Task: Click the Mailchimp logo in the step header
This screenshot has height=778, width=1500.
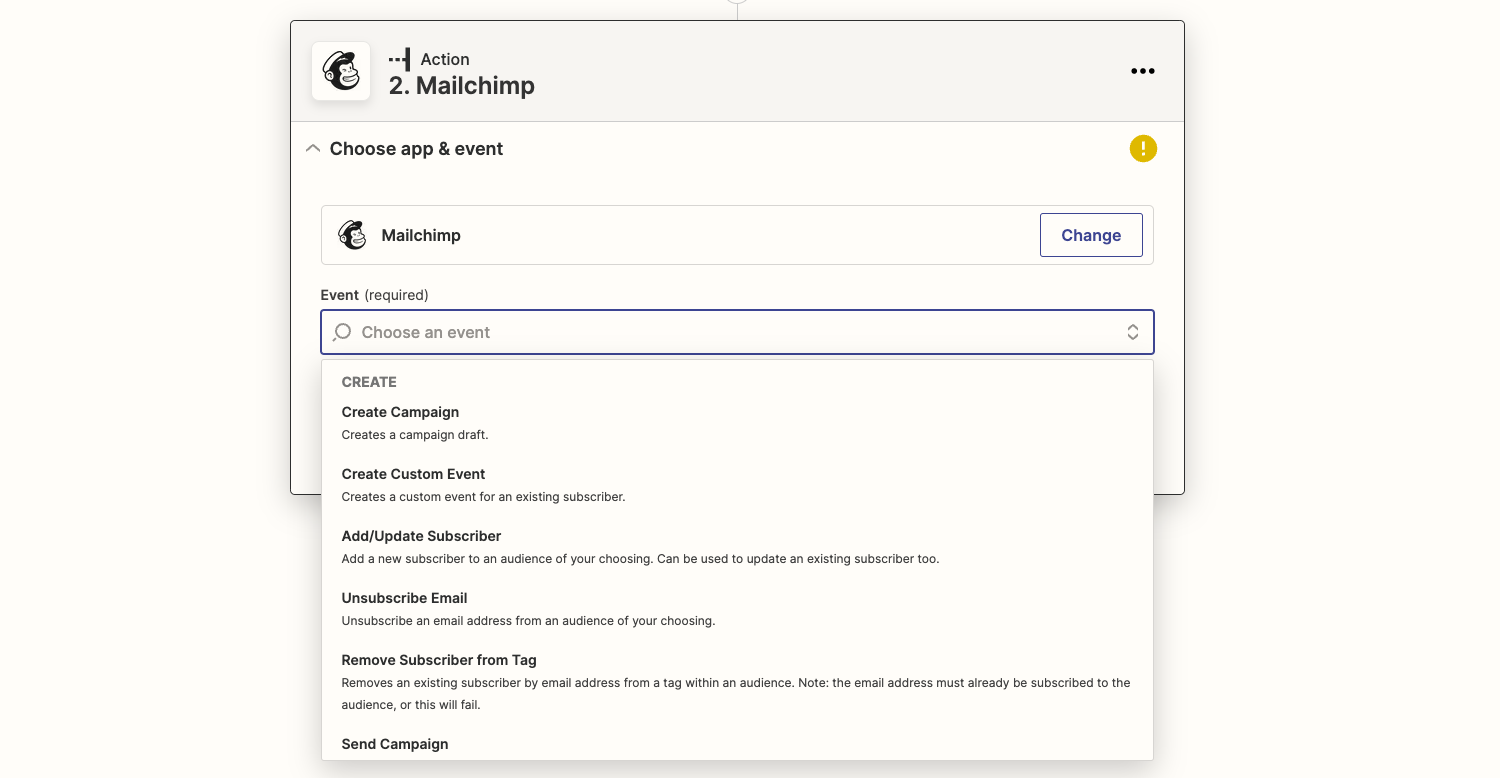Action: click(x=341, y=71)
